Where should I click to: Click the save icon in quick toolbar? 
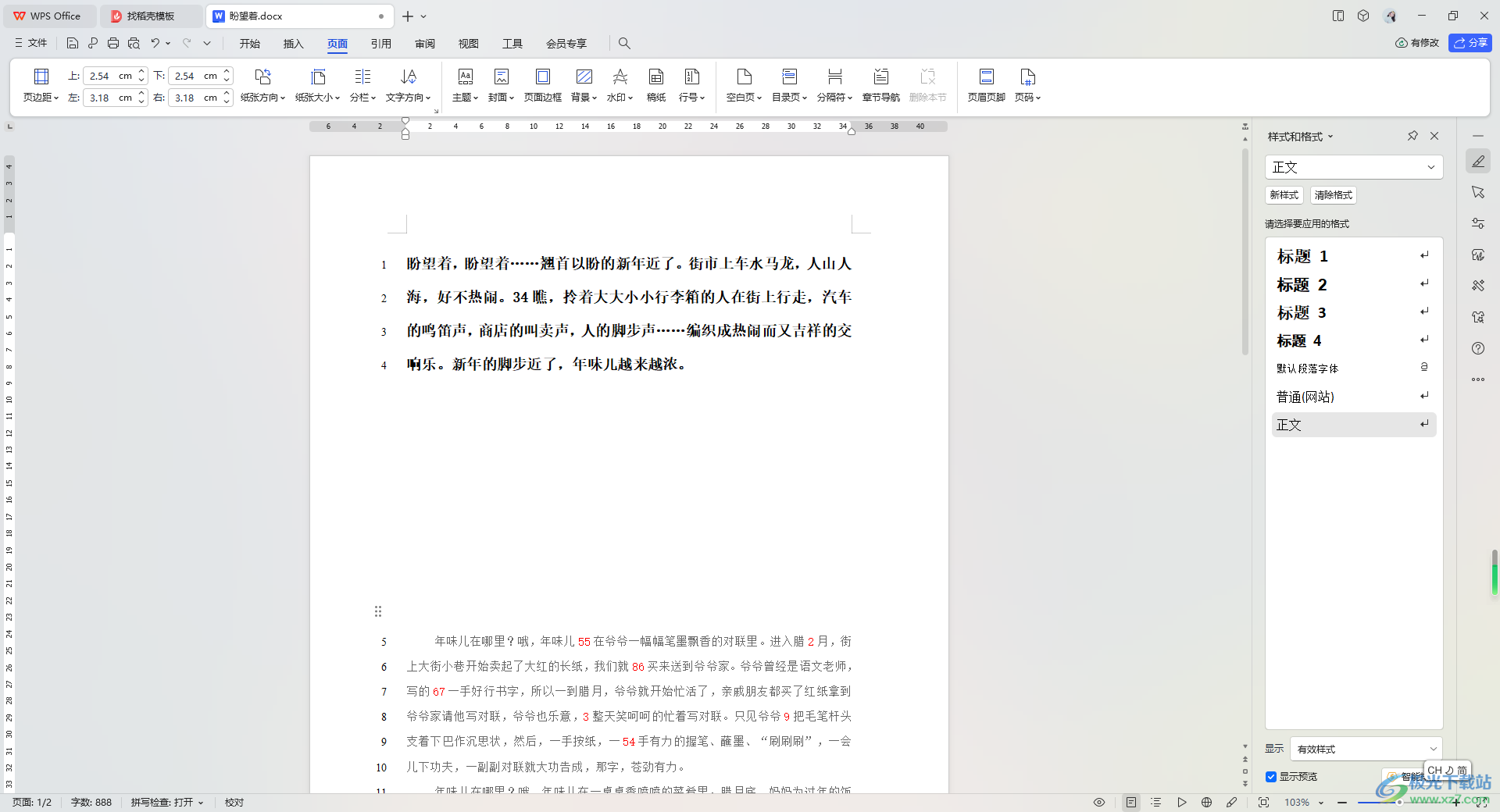[x=73, y=43]
